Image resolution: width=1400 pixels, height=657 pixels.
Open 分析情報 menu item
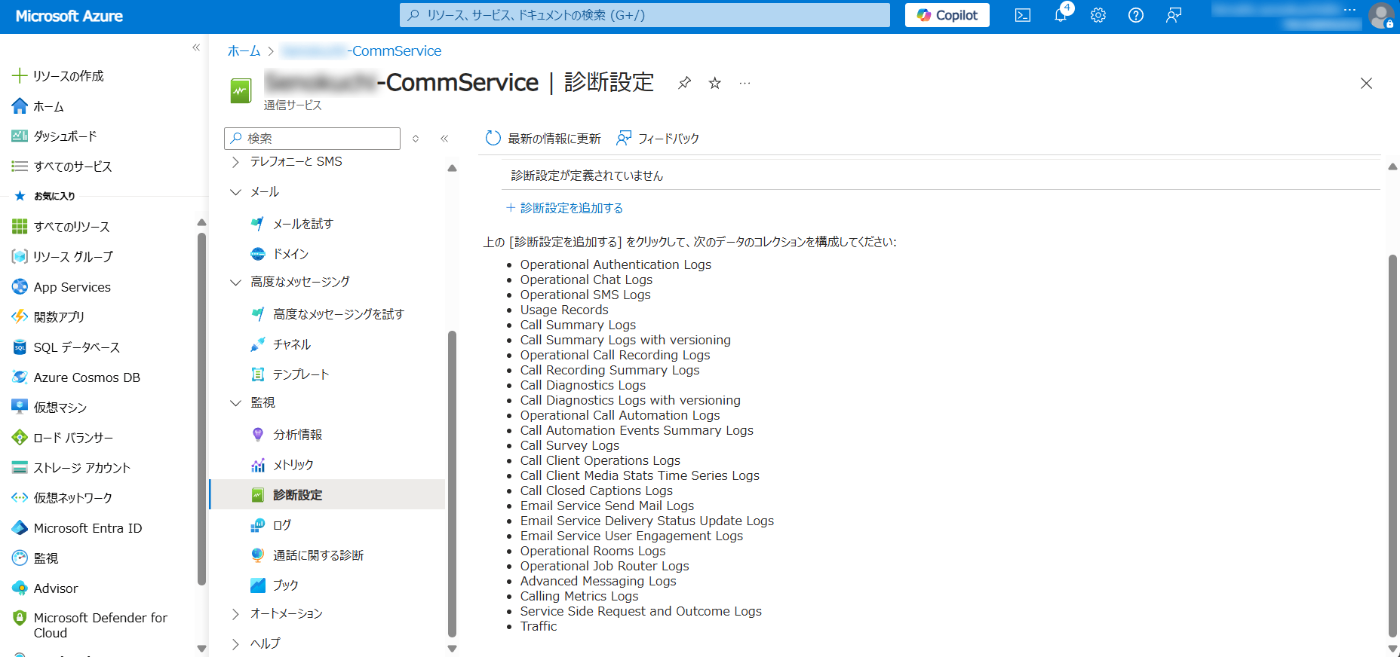click(x=286, y=435)
